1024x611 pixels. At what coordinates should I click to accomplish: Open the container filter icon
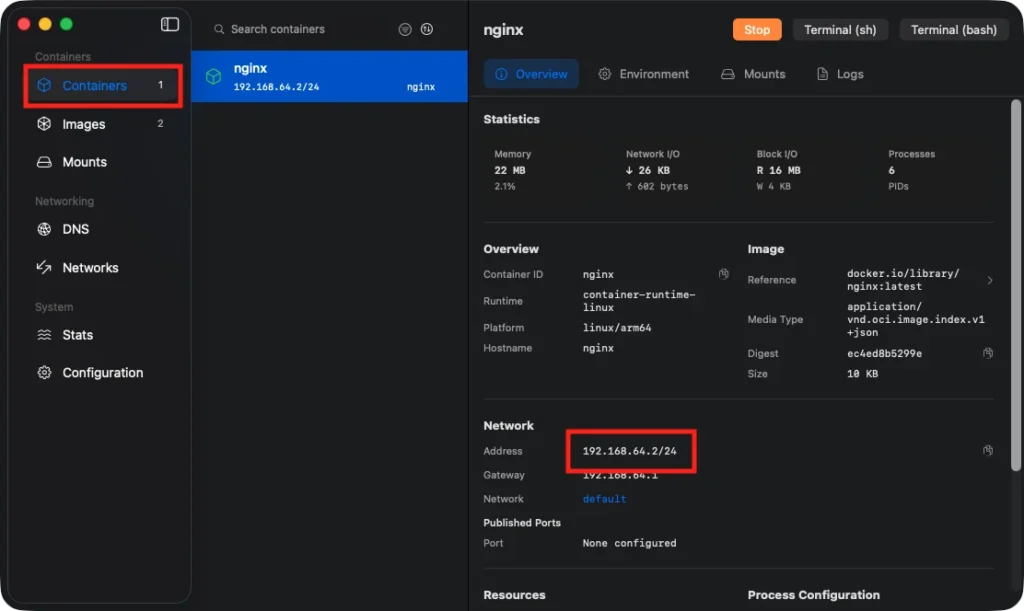coord(405,29)
